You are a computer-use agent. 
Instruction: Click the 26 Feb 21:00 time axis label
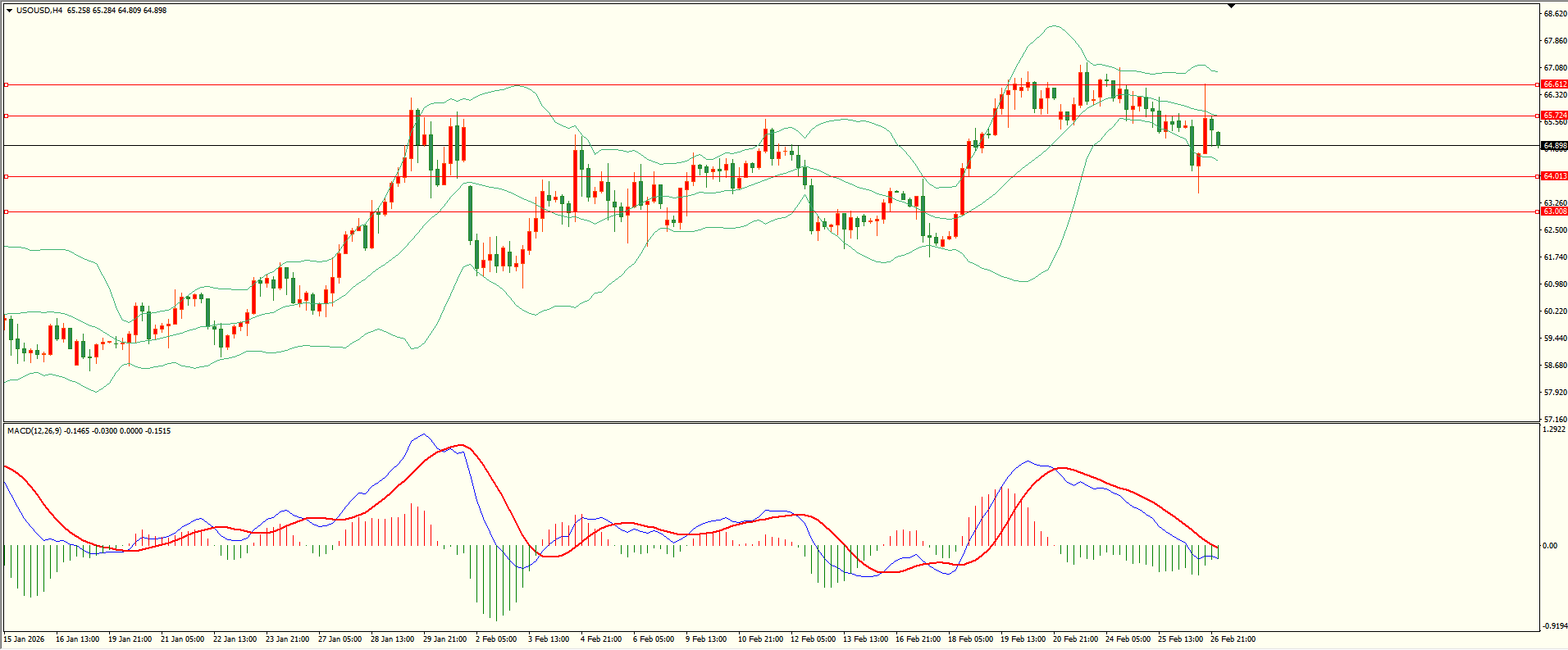[1233, 639]
